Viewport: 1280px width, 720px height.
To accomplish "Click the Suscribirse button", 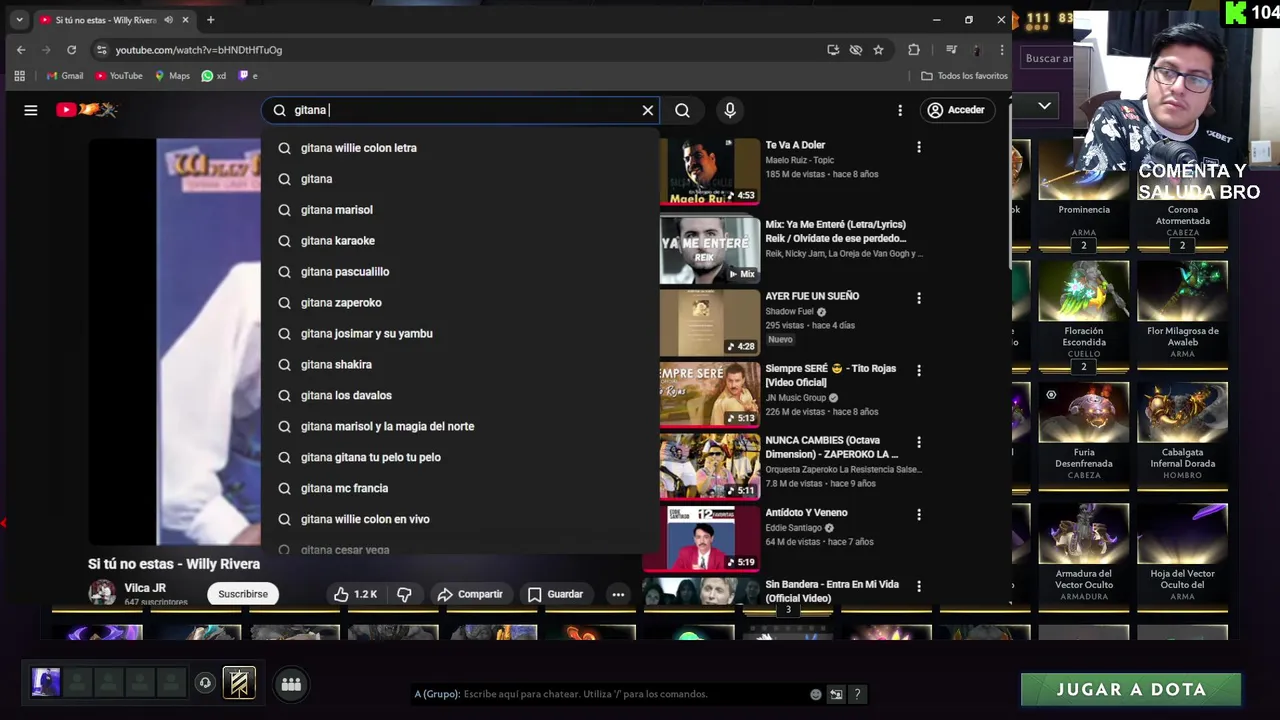I will click(243, 594).
